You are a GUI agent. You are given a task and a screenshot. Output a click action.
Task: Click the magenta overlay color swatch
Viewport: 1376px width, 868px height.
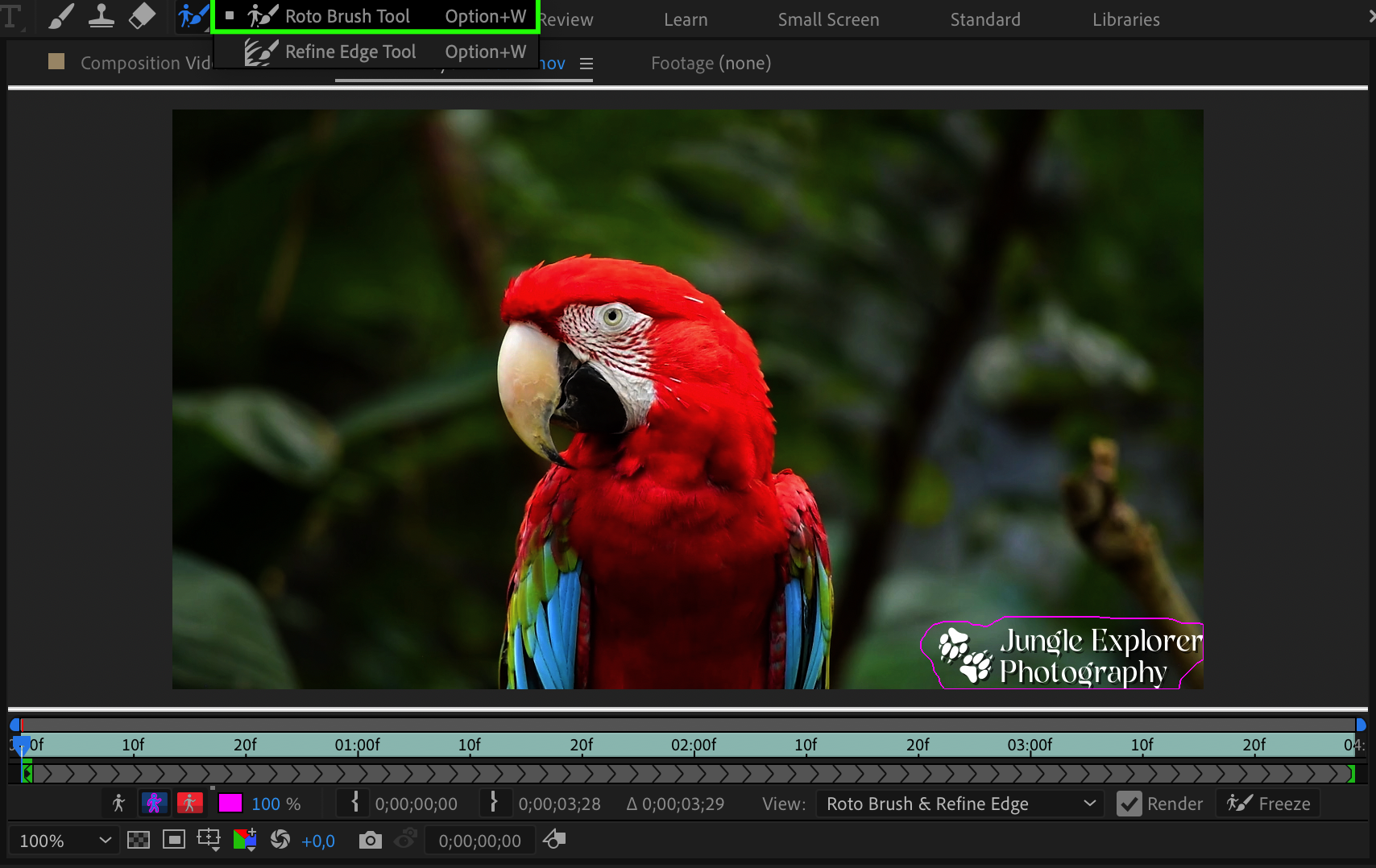tap(230, 803)
